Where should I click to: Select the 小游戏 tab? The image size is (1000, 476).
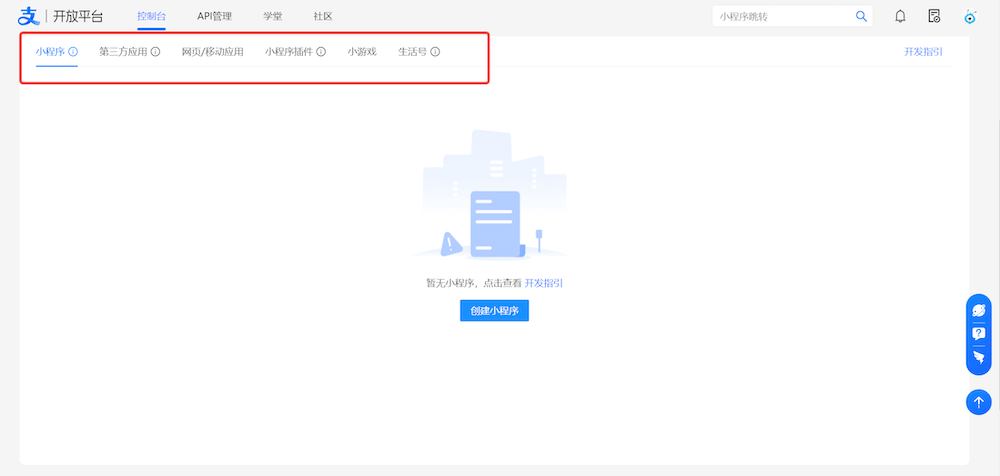[x=362, y=51]
